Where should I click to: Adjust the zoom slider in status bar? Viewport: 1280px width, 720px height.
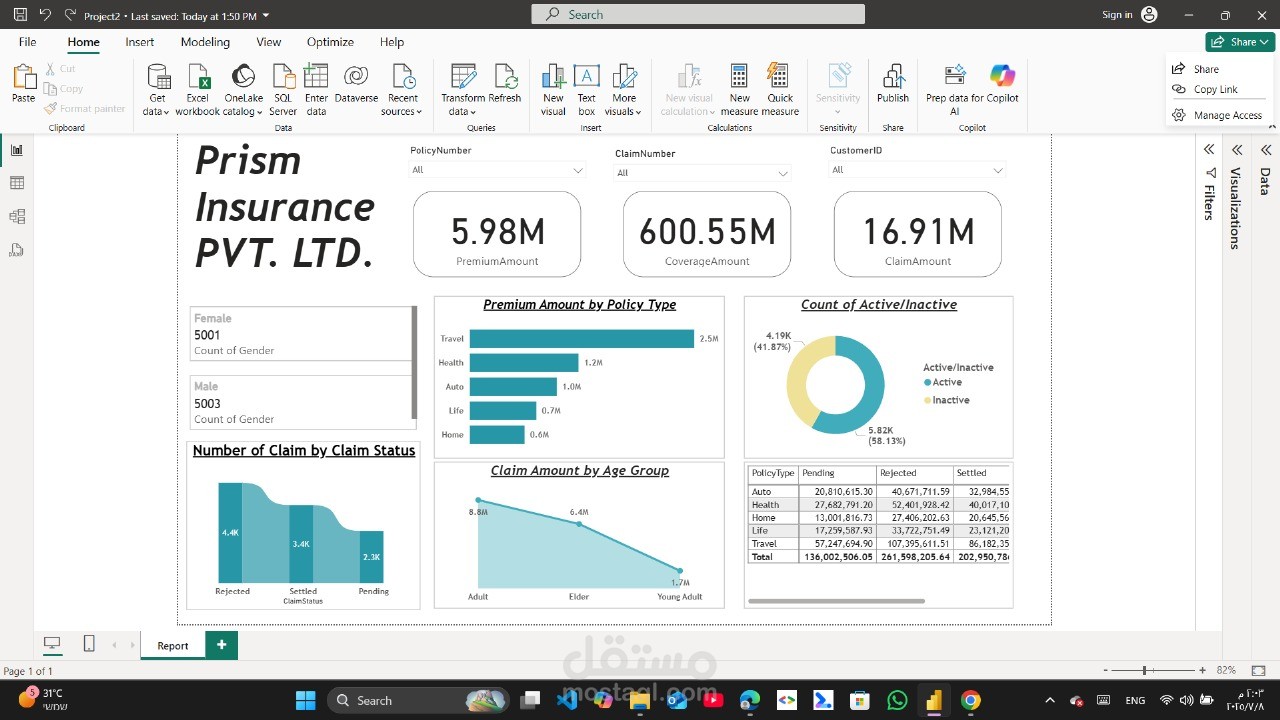coord(1145,670)
